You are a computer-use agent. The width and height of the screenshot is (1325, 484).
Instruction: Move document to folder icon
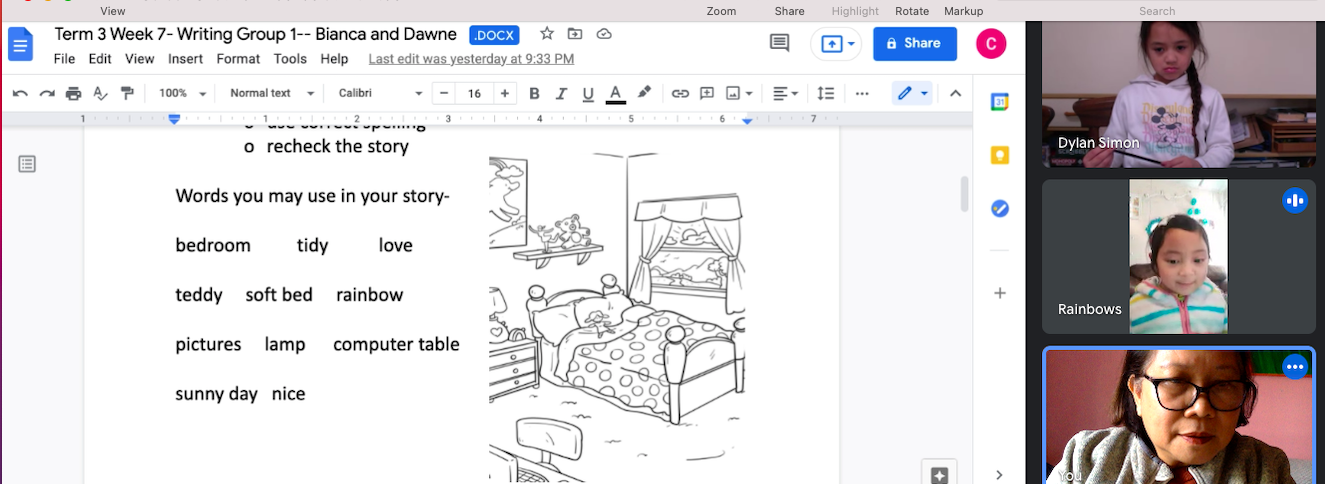coord(575,34)
